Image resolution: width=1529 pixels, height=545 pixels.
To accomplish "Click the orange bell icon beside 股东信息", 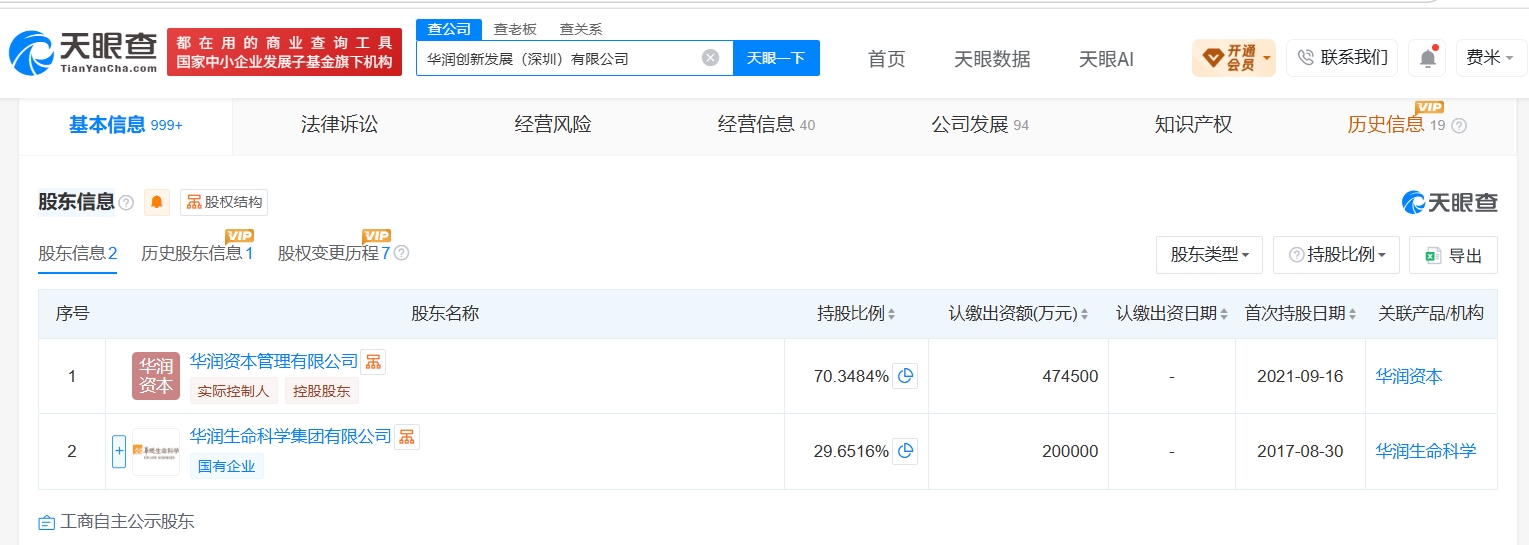I will (157, 202).
